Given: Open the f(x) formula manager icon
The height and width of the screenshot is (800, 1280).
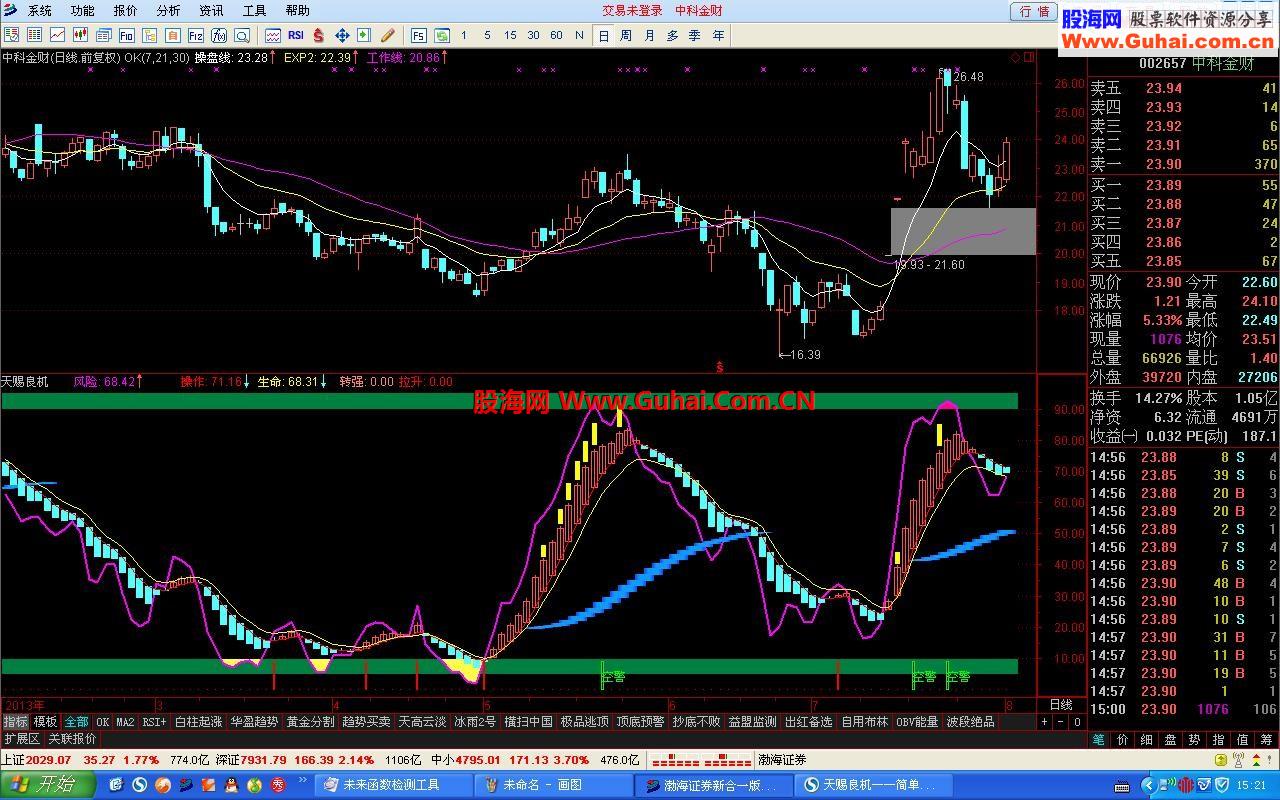Looking at the screenshot, I should (x=219, y=35).
